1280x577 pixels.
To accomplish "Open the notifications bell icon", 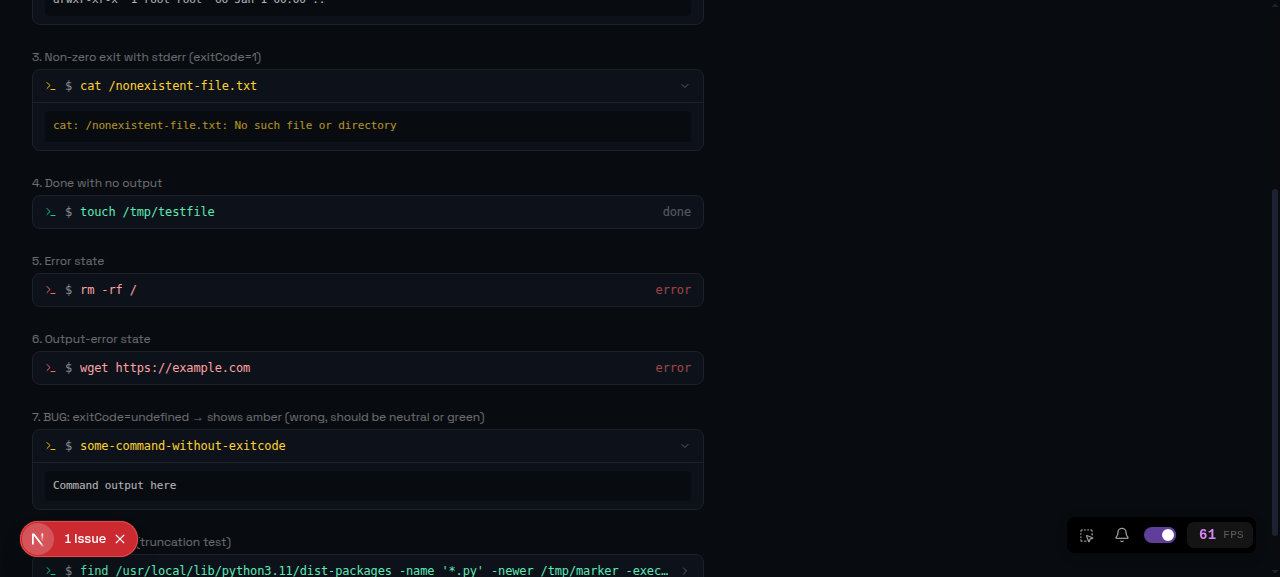I will [x=1122, y=535].
